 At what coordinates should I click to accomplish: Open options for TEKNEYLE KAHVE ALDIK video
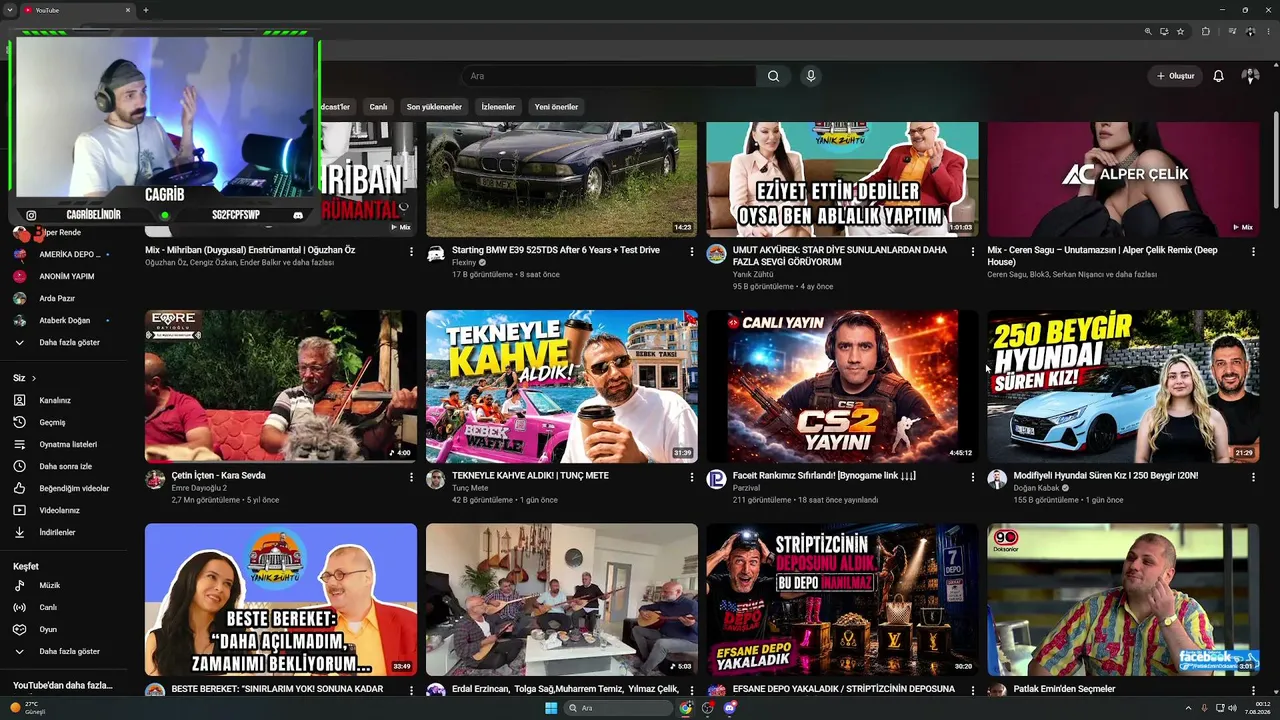click(x=691, y=477)
